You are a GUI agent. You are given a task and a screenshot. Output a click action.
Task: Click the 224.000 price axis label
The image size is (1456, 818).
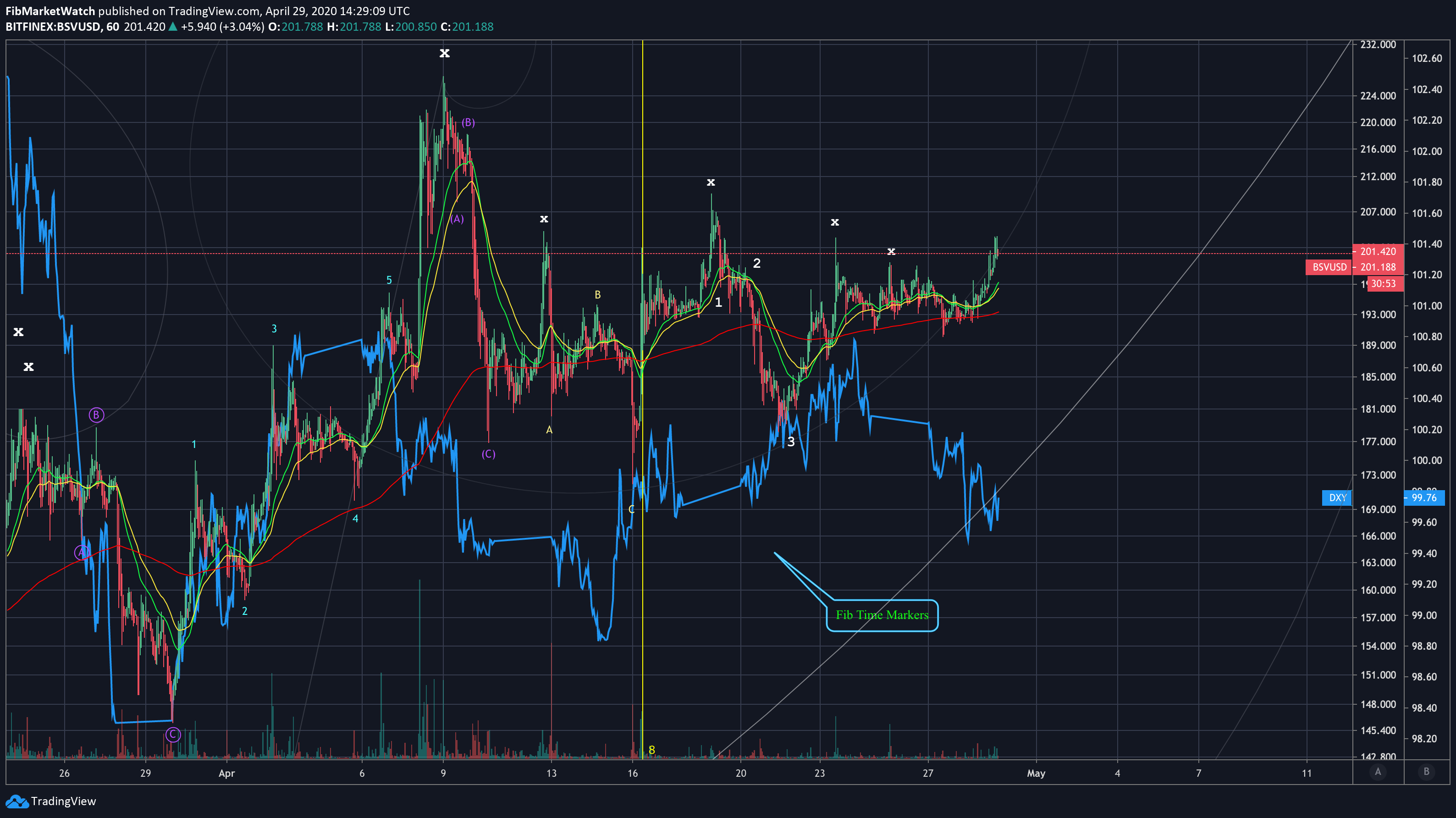[x=1378, y=95]
